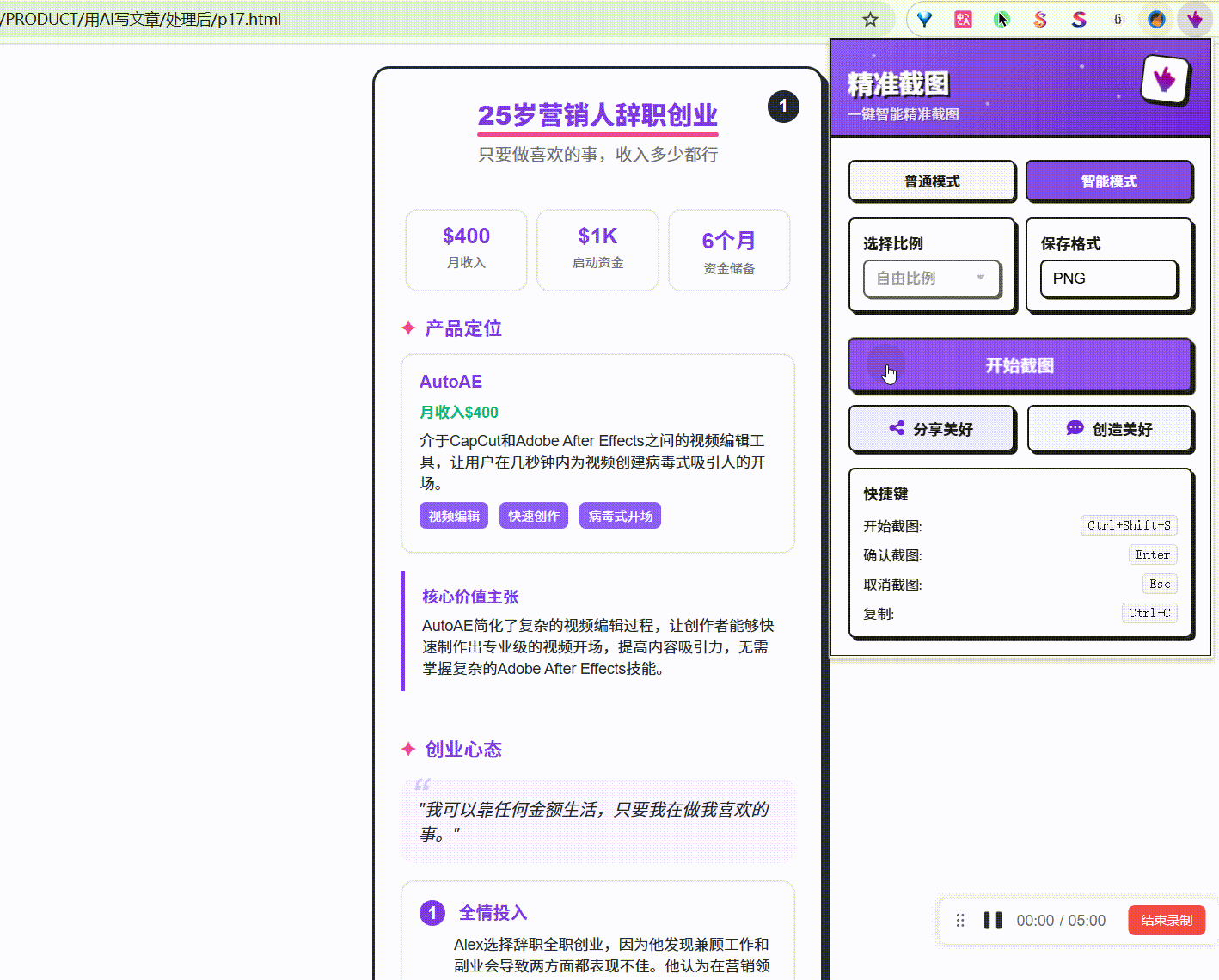Click the 创造美好 button
The height and width of the screenshot is (980, 1219).
pos(1110,429)
